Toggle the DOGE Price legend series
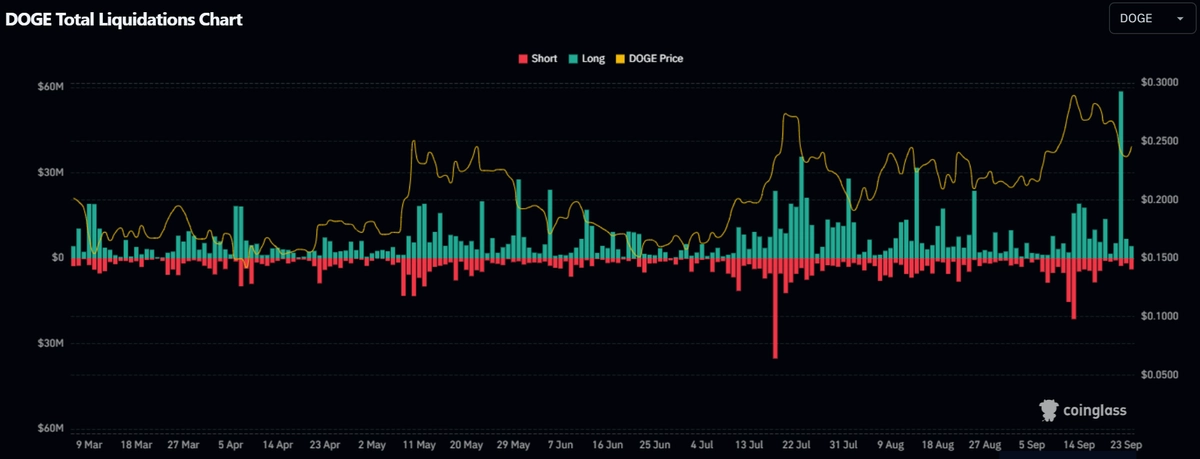 tap(649, 59)
